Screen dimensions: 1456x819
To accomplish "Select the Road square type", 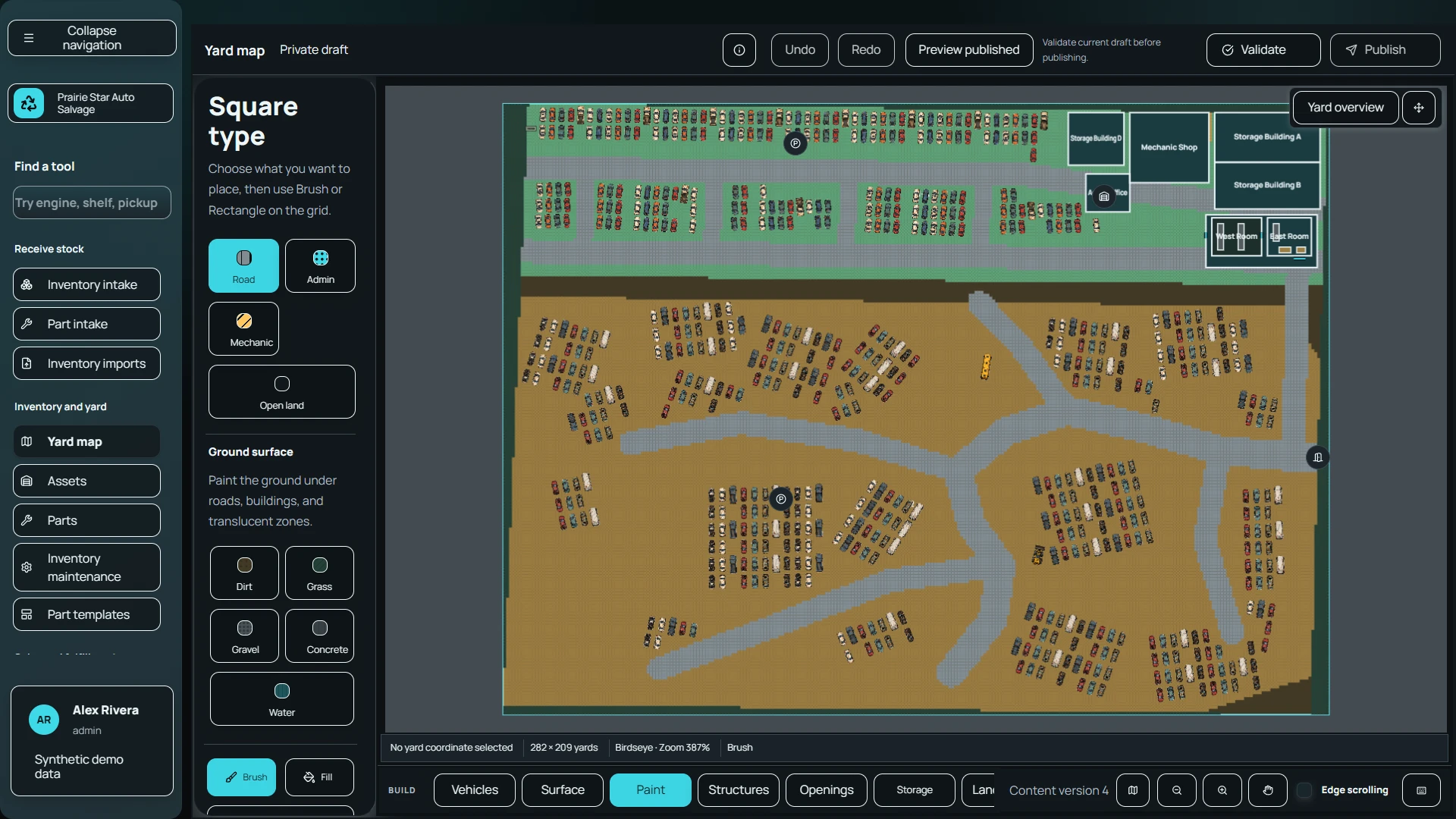I will pyautogui.click(x=243, y=265).
